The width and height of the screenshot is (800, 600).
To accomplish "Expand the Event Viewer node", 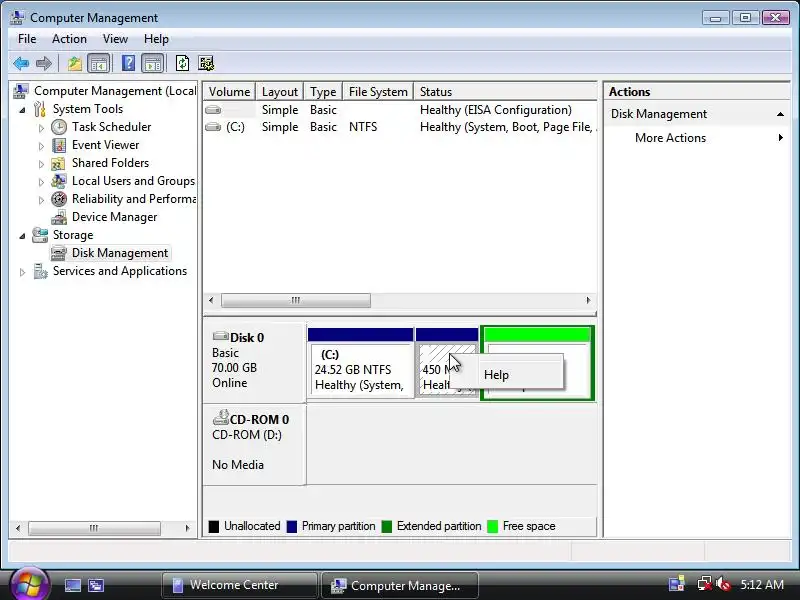I will pyautogui.click(x=41, y=146).
